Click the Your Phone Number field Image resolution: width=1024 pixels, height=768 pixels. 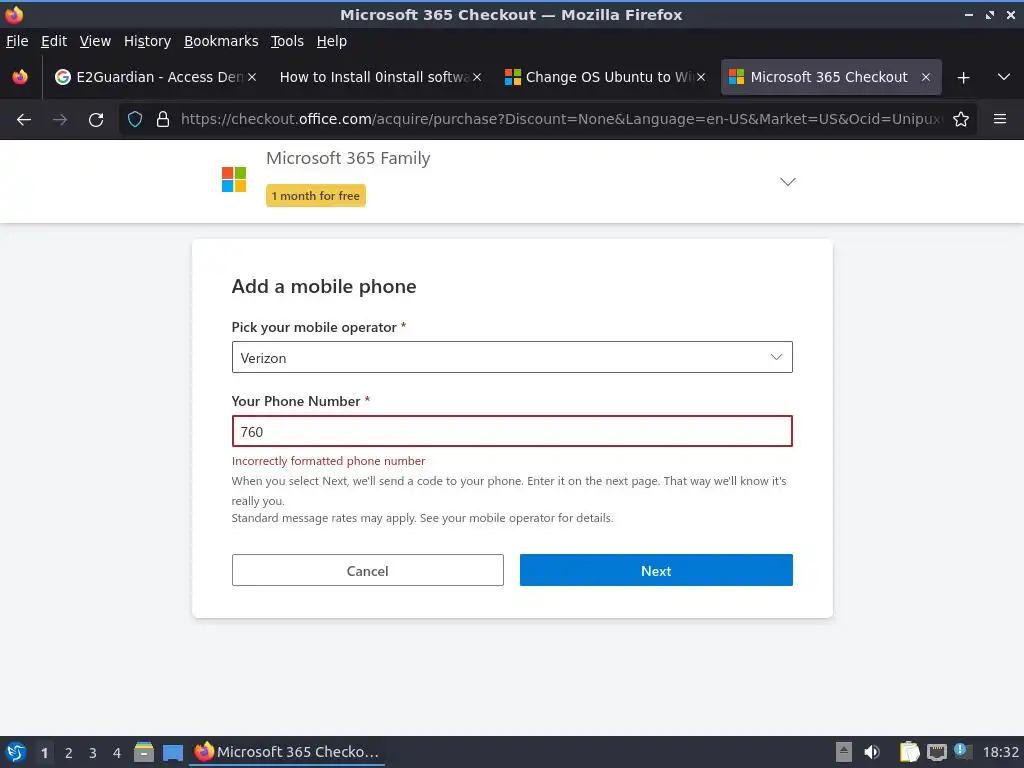click(512, 431)
